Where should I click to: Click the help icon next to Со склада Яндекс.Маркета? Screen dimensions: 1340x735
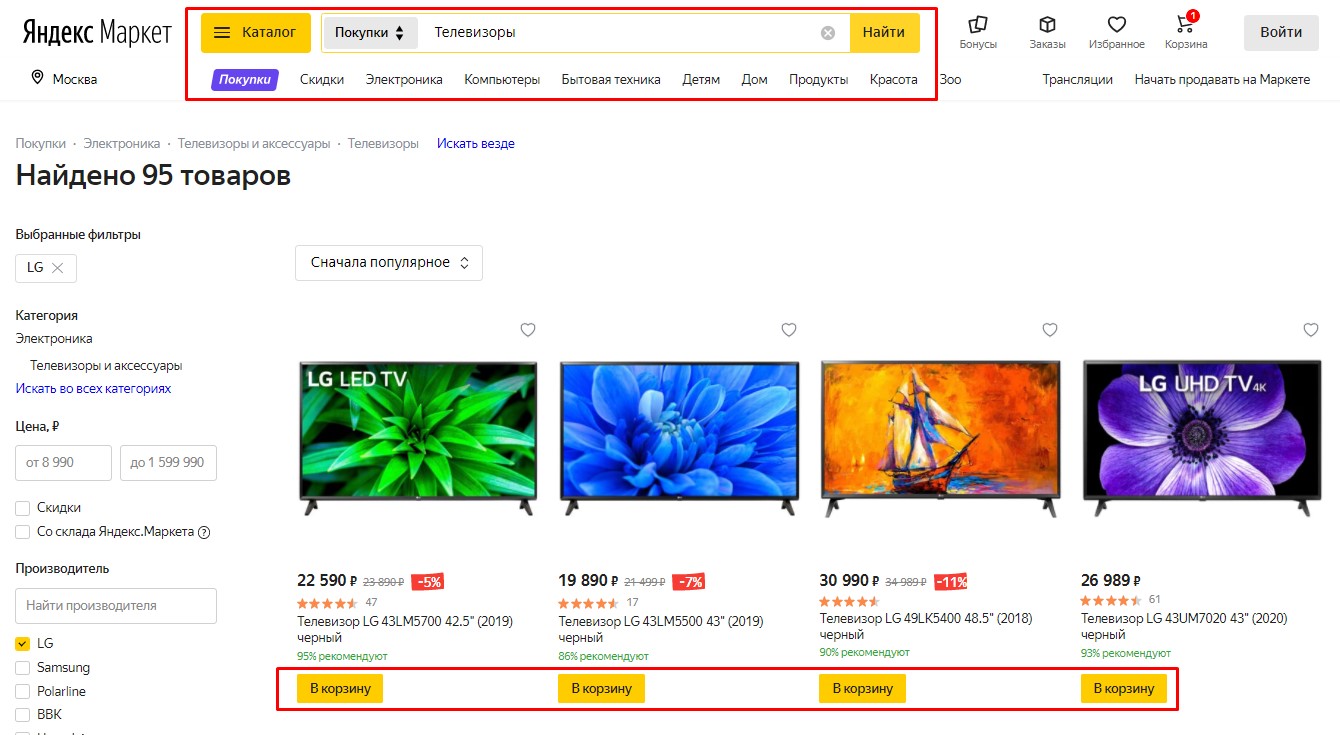tap(204, 532)
